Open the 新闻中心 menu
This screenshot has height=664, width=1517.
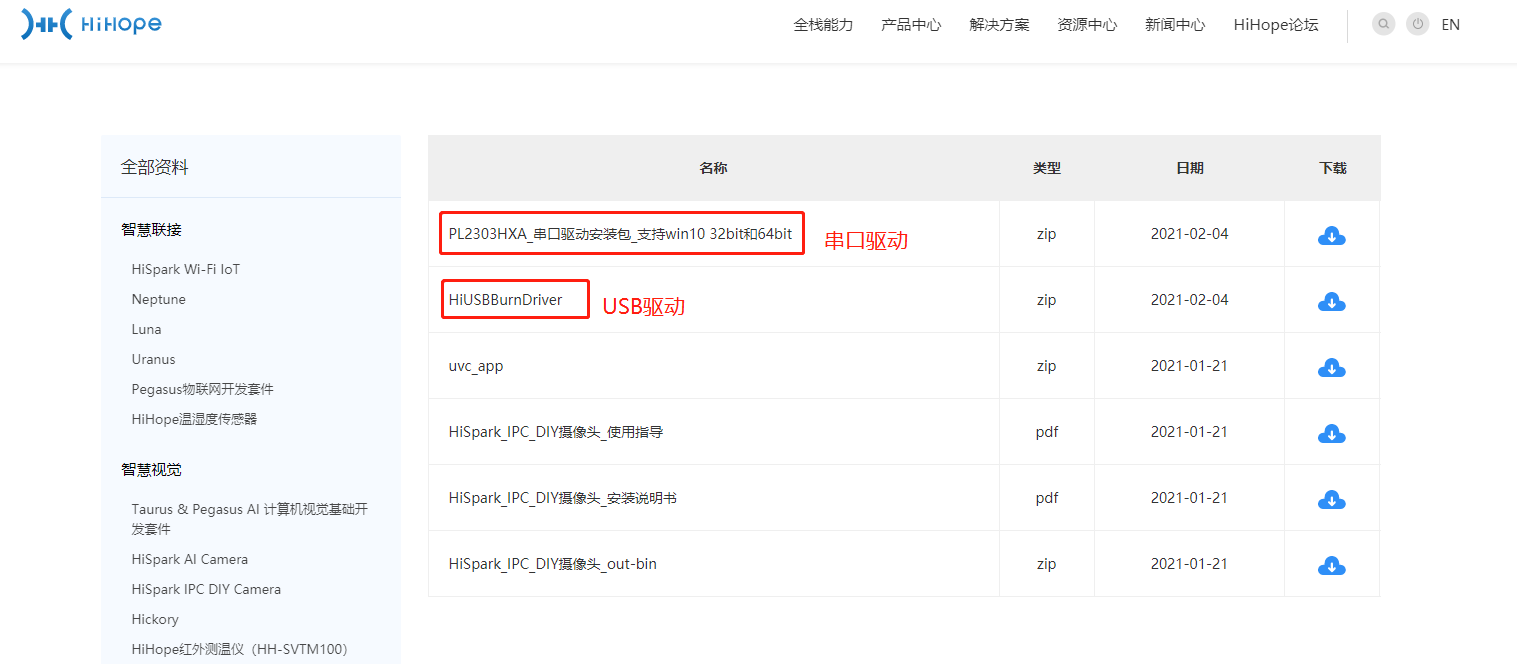pos(1175,25)
